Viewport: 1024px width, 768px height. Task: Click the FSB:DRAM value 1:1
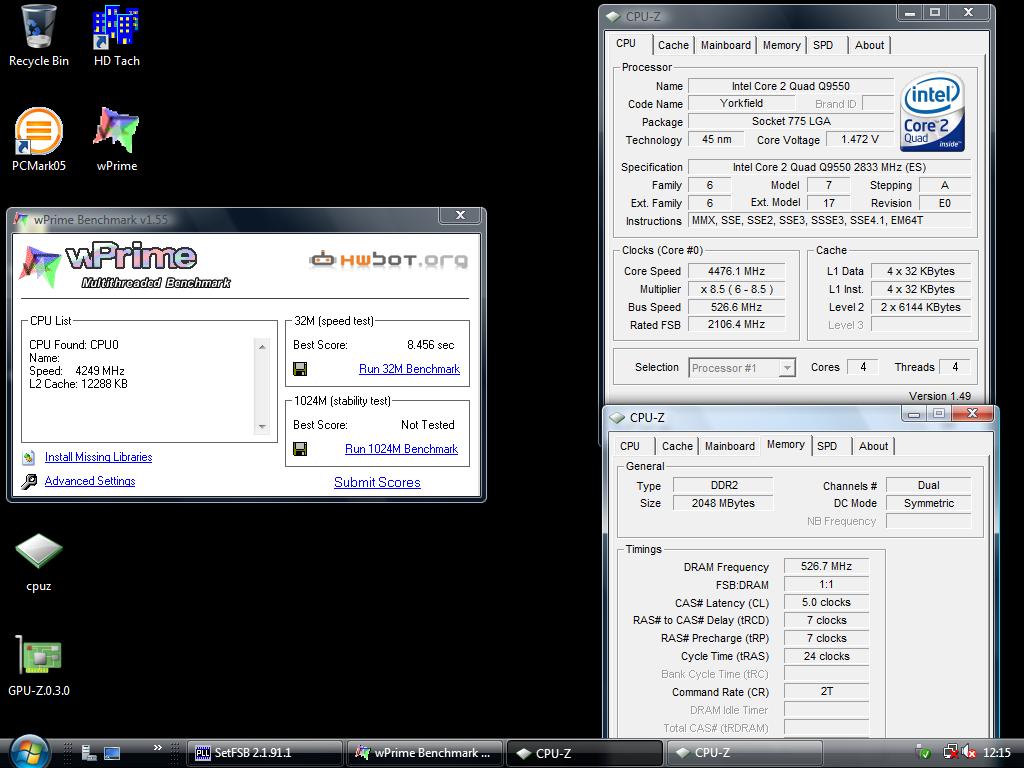pos(826,584)
